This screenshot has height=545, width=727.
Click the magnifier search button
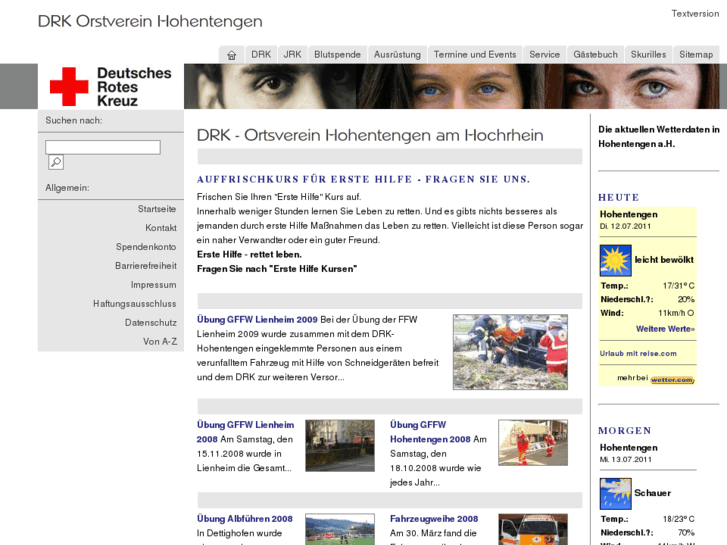(56, 162)
